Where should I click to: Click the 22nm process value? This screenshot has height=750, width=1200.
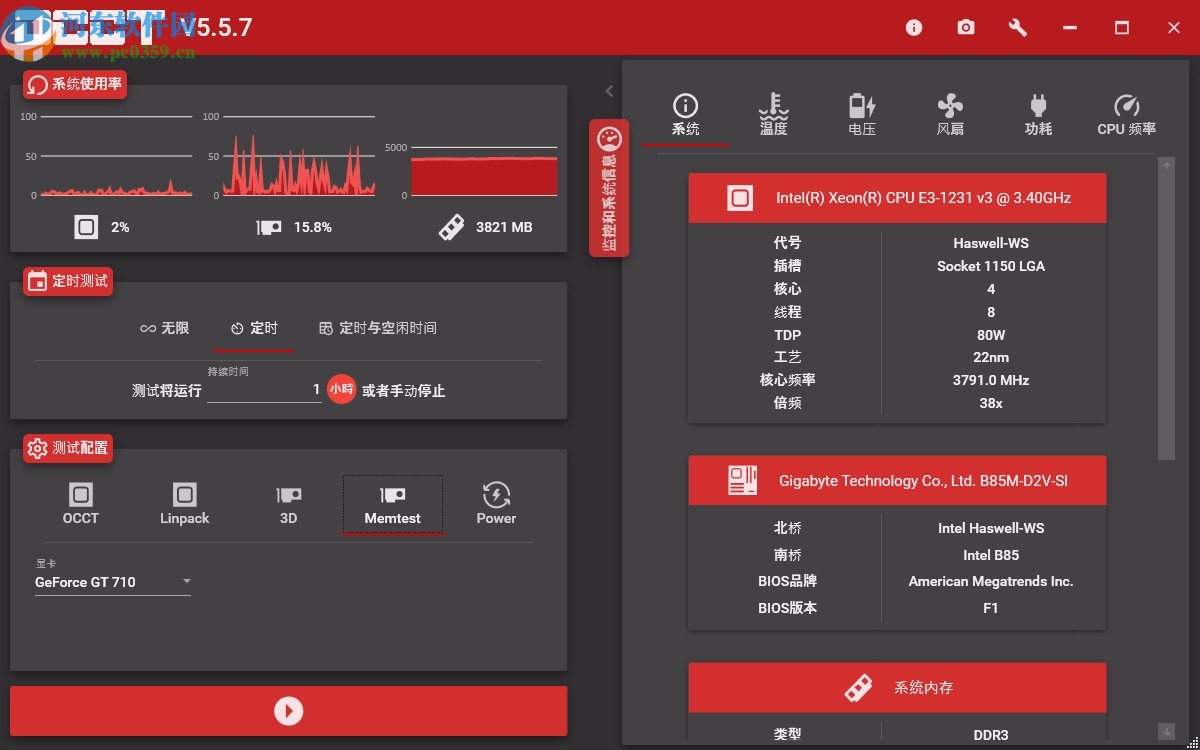pyautogui.click(x=991, y=357)
